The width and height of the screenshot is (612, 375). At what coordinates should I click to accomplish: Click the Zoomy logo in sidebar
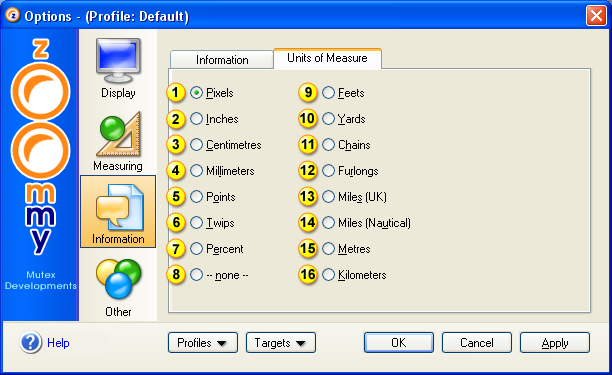[x=40, y=147]
